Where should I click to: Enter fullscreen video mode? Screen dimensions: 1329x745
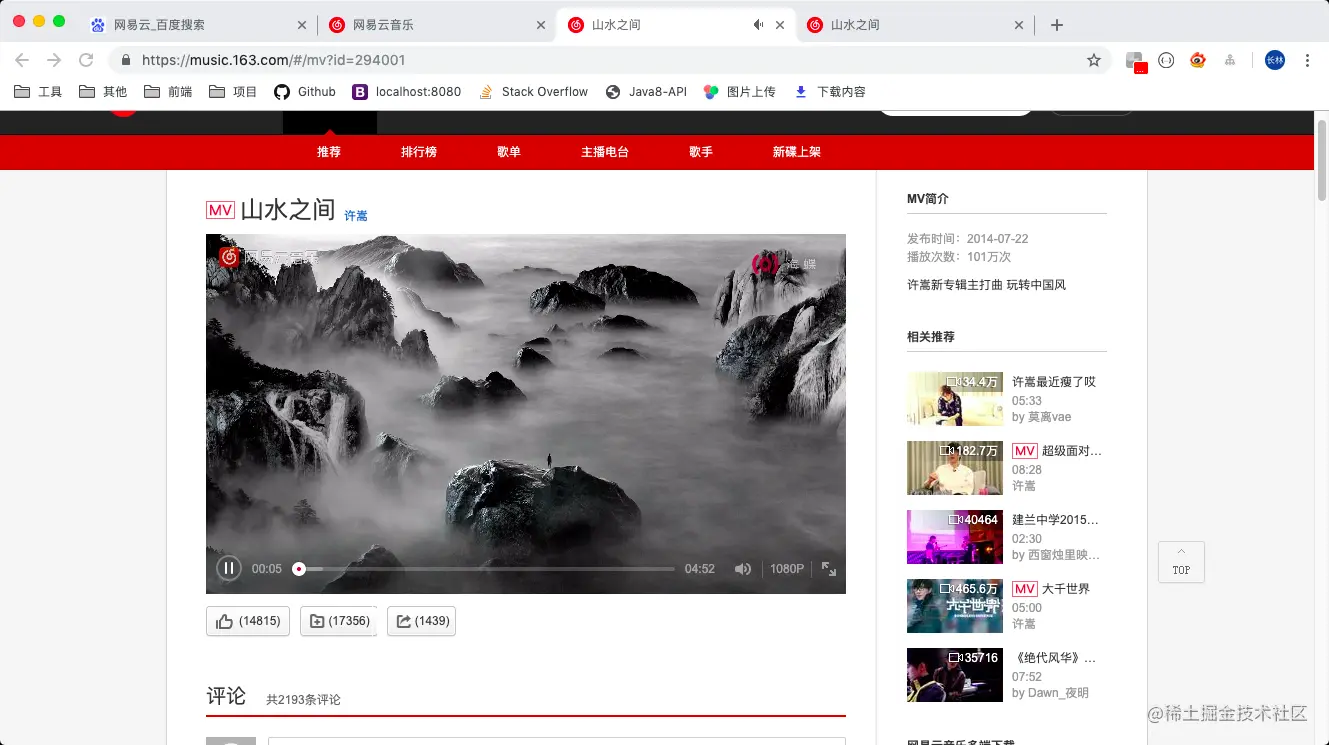[829, 568]
